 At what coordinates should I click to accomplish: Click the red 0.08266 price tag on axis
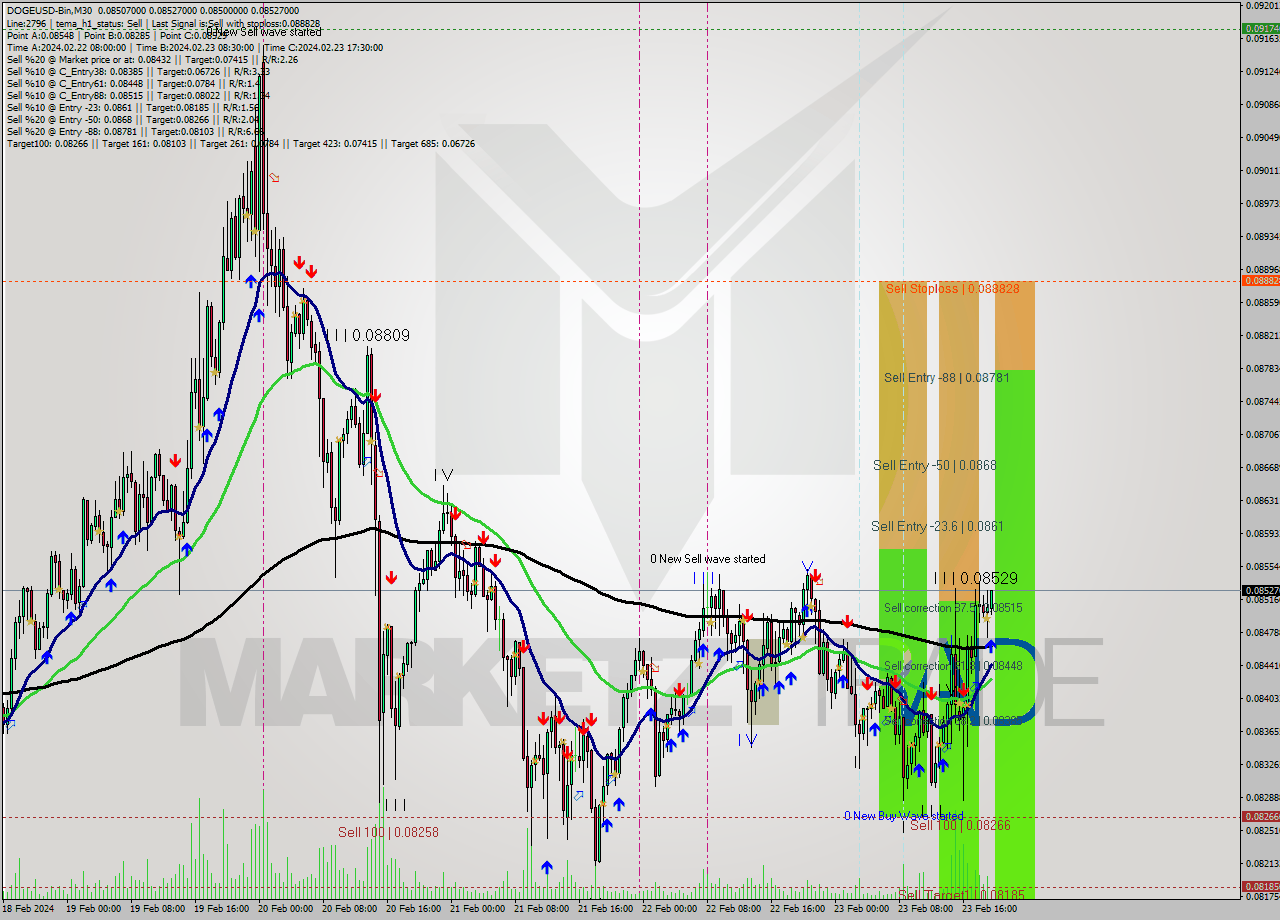coord(1260,817)
